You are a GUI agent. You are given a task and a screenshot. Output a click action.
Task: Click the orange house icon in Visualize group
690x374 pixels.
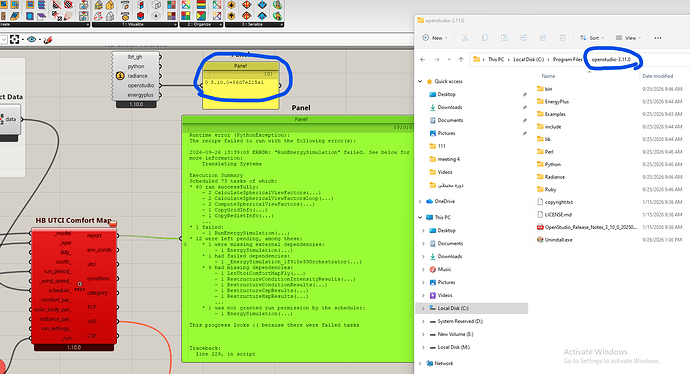coord(110,5)
